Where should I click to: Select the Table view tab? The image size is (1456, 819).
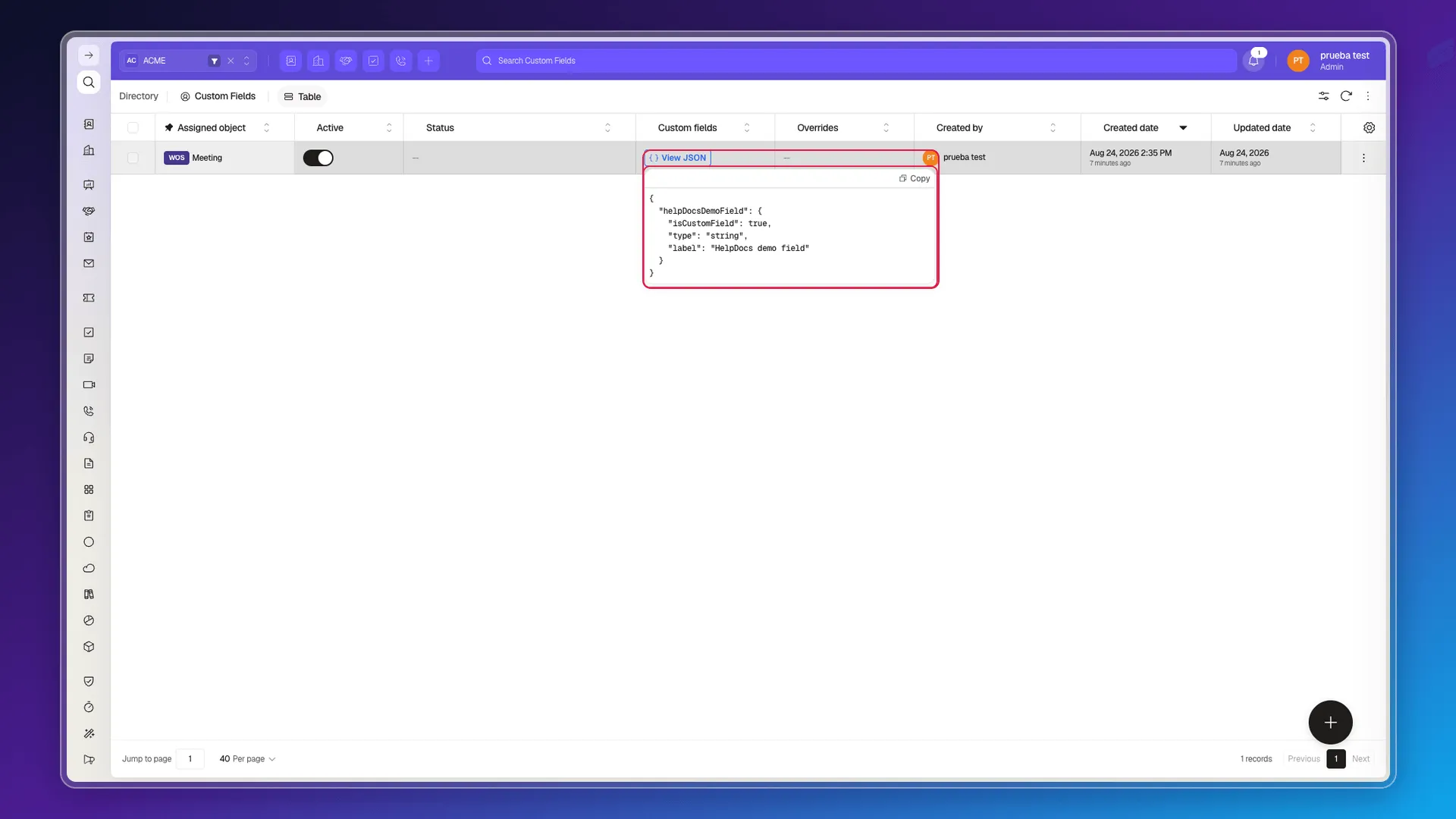(303, 96)
